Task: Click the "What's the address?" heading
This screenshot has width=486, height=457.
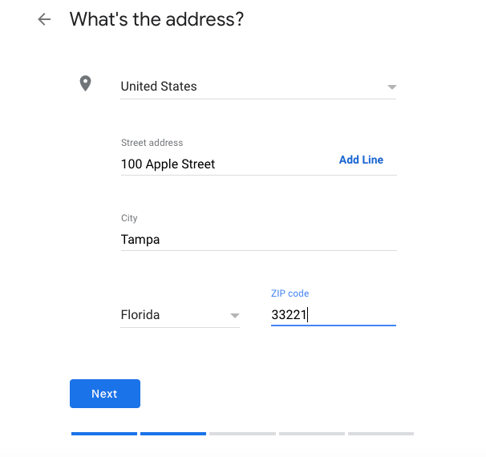Action: tap(157, 19)
